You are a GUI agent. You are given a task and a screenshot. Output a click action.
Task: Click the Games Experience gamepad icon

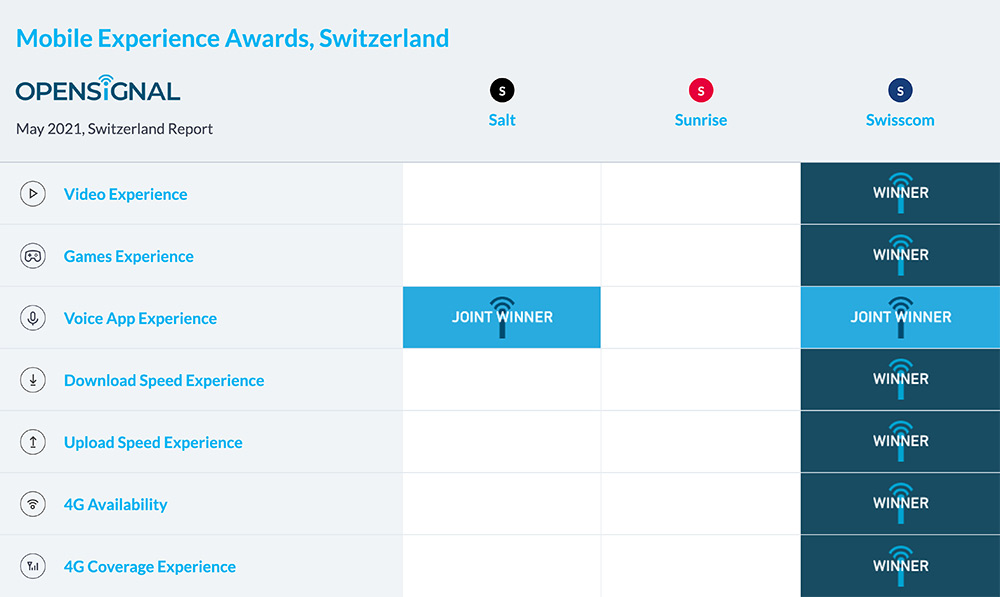pos(33,256)
